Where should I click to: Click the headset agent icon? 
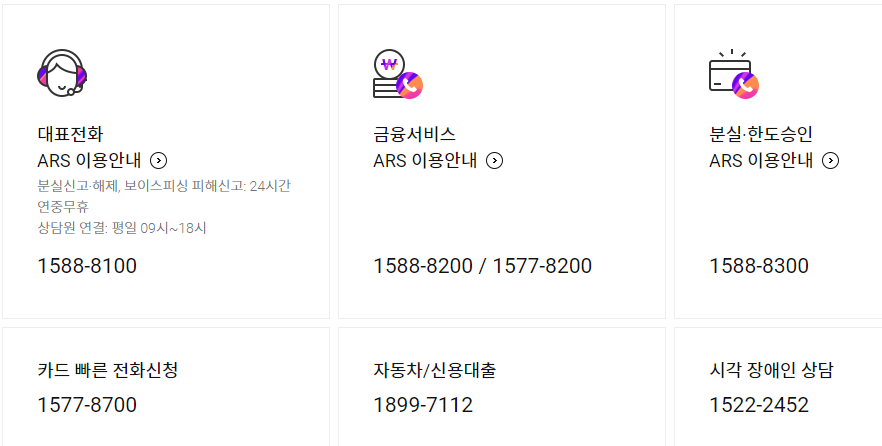click(x=62, y=73)
